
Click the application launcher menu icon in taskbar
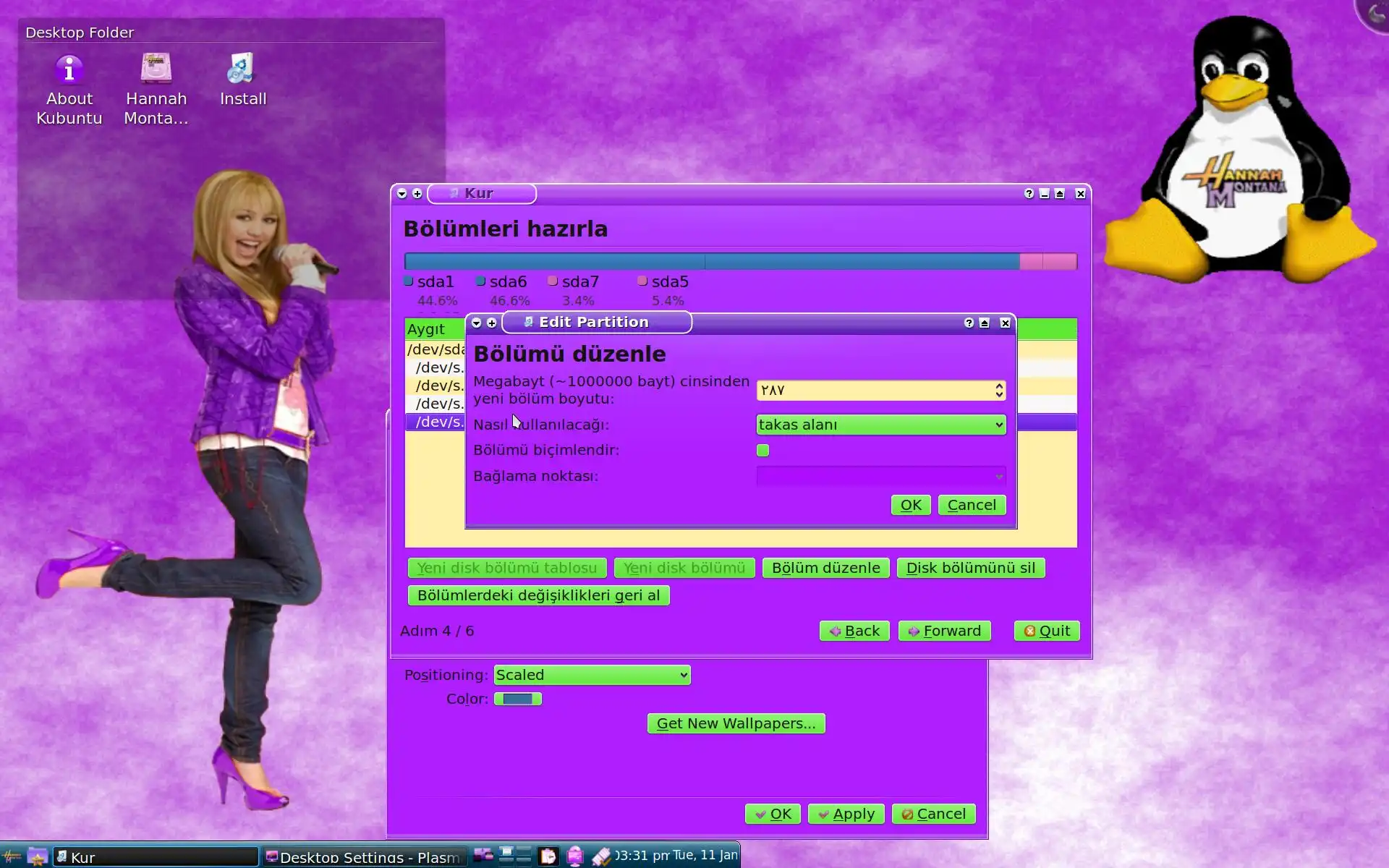tap(12, 856)
